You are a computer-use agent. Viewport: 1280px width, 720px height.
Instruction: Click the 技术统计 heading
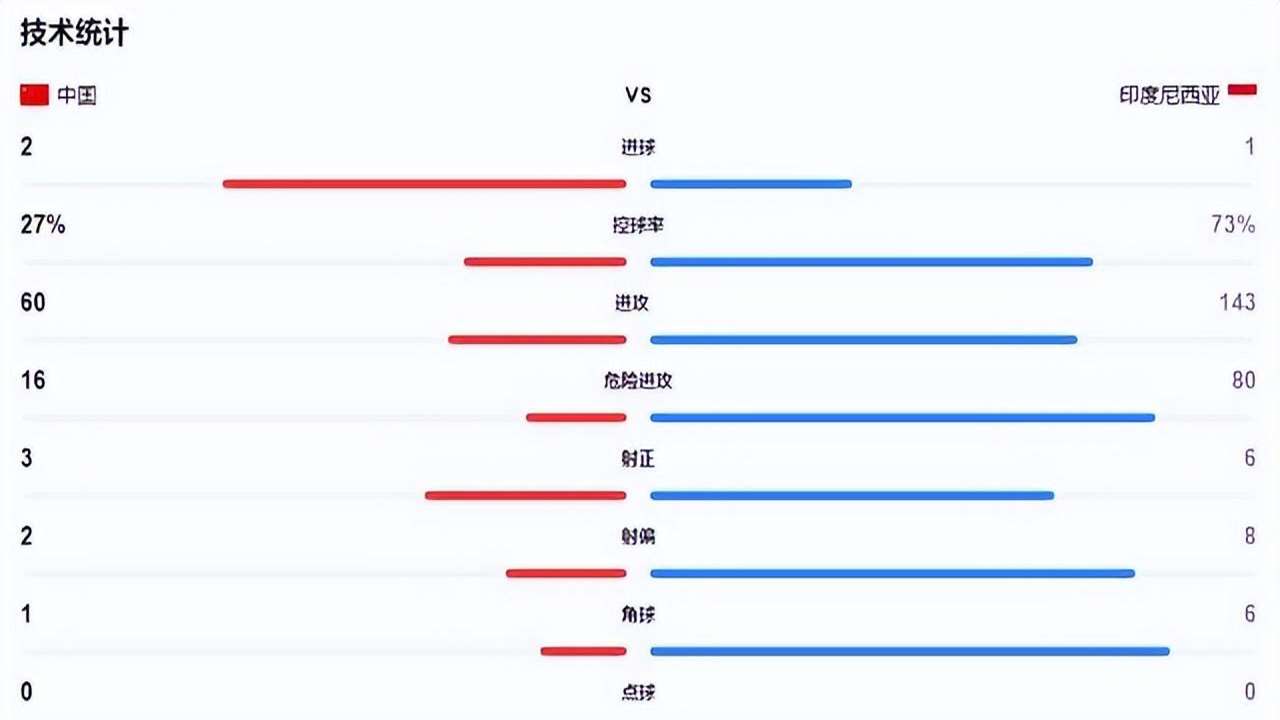(x=74, y=33)
